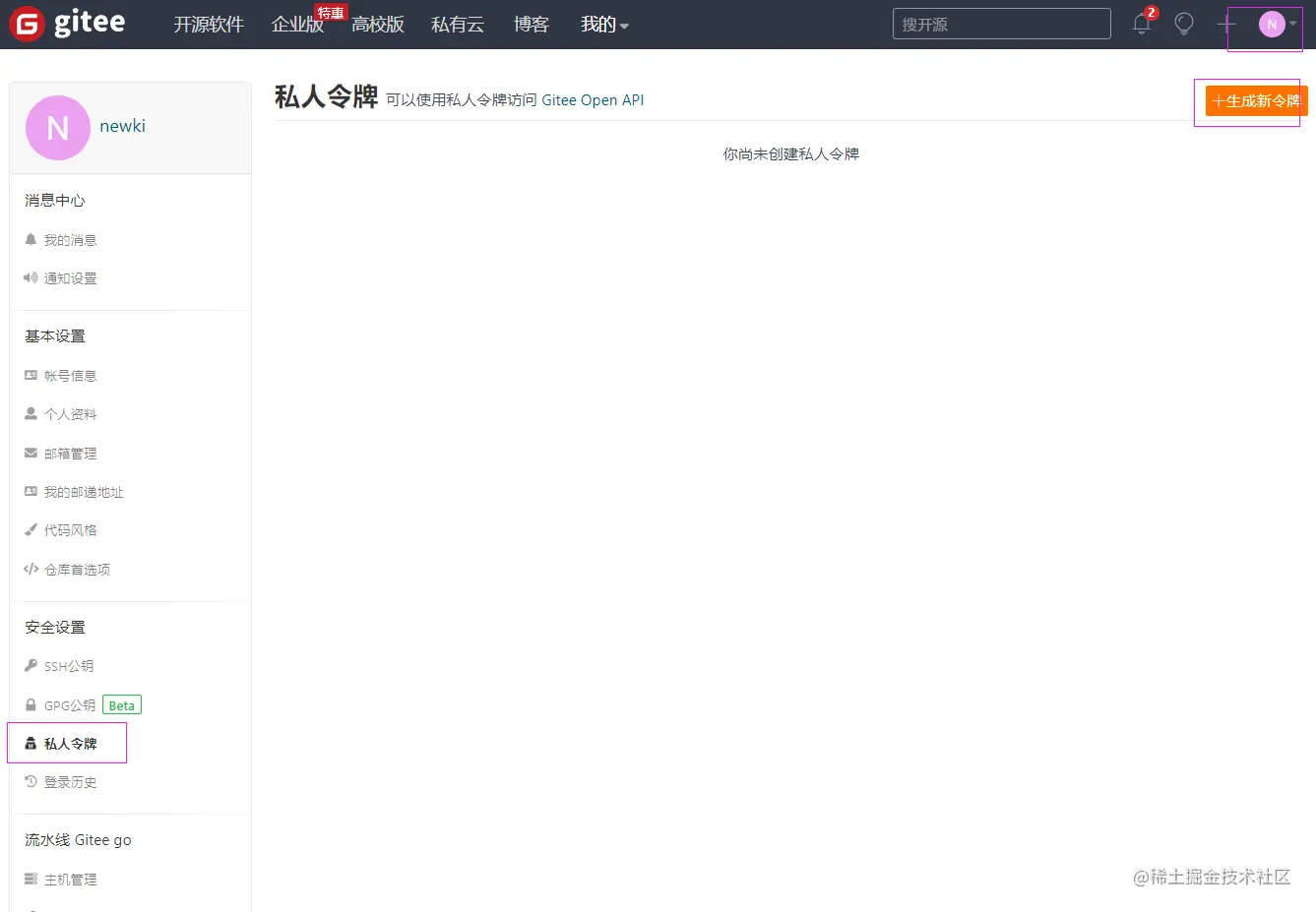1316x912 pixels.
Task: Click the history icon beside 登录历史
Action: click(x=31, y=781)
